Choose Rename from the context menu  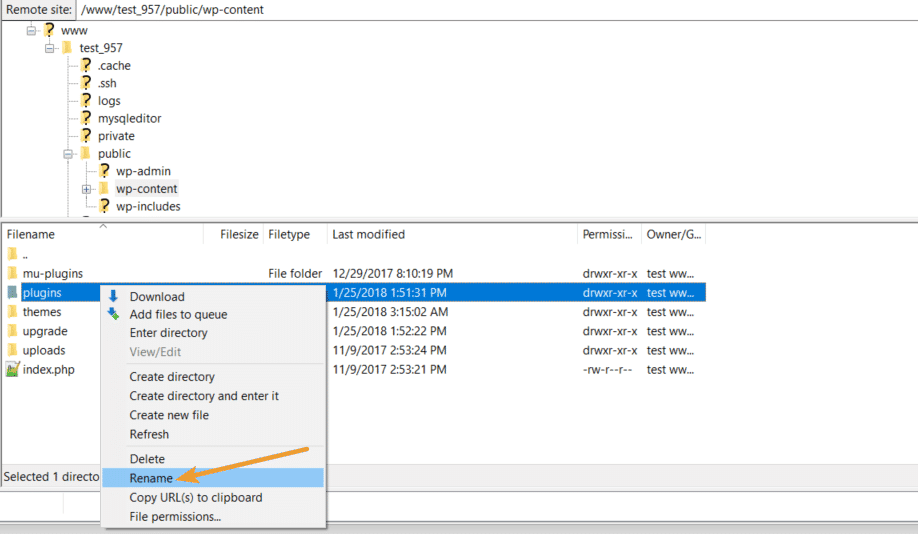click(151, 478)
